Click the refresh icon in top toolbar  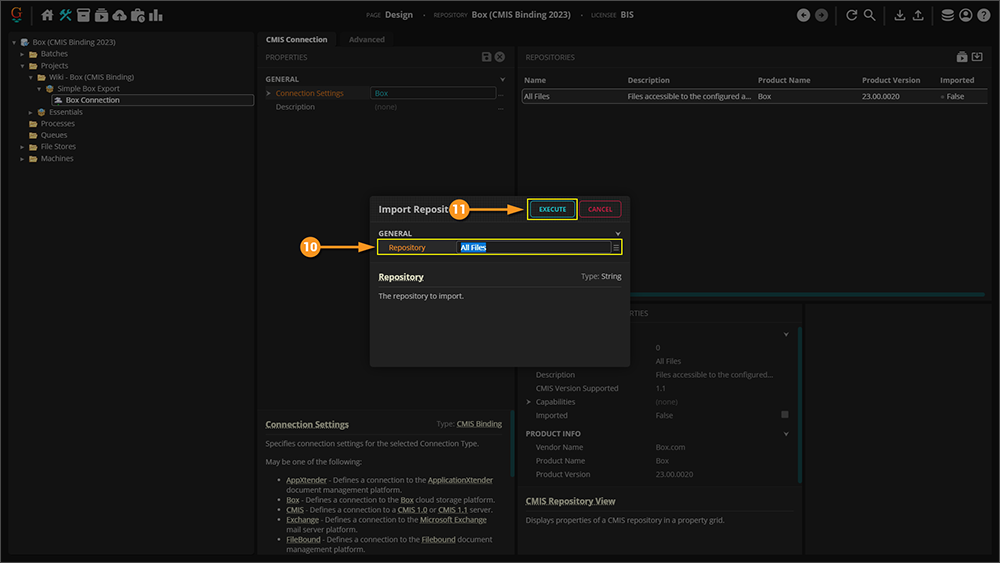(852, 15)
